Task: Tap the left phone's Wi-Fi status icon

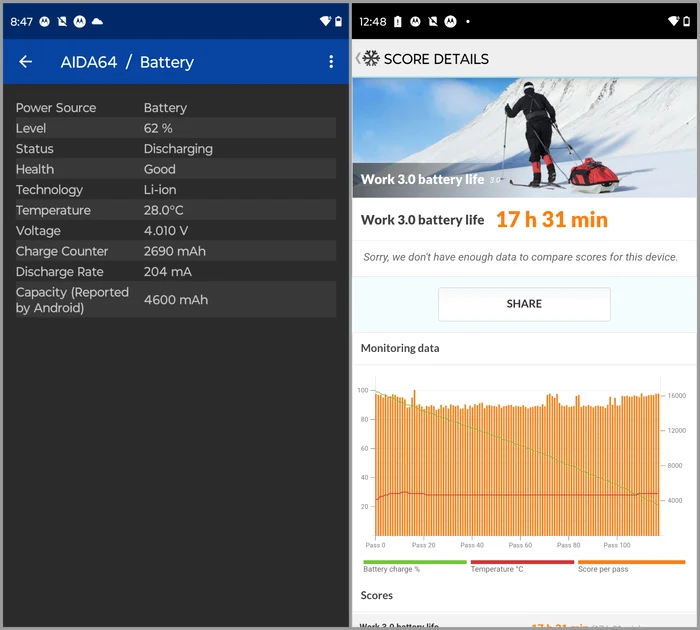Action: (x=325, y=21)
